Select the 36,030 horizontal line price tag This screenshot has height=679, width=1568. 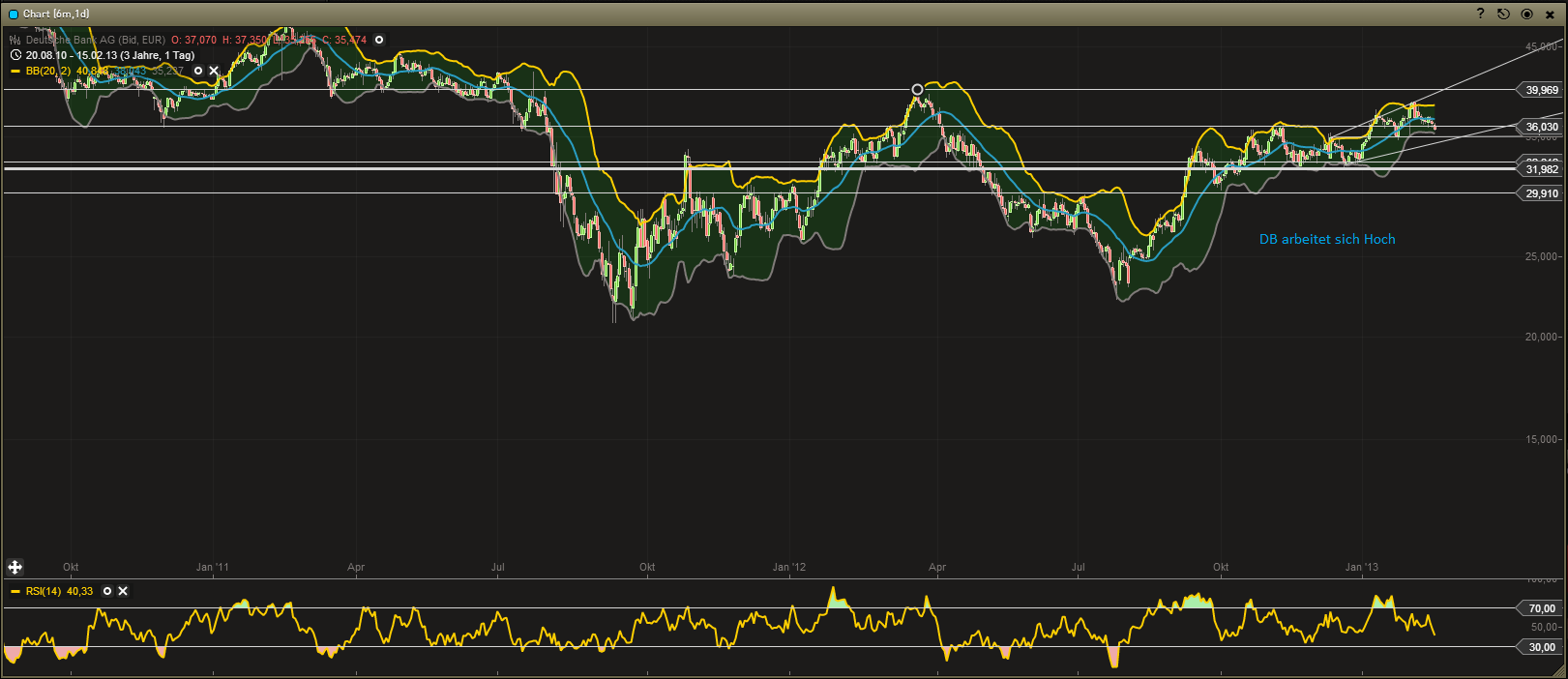tap(1541, 127)
